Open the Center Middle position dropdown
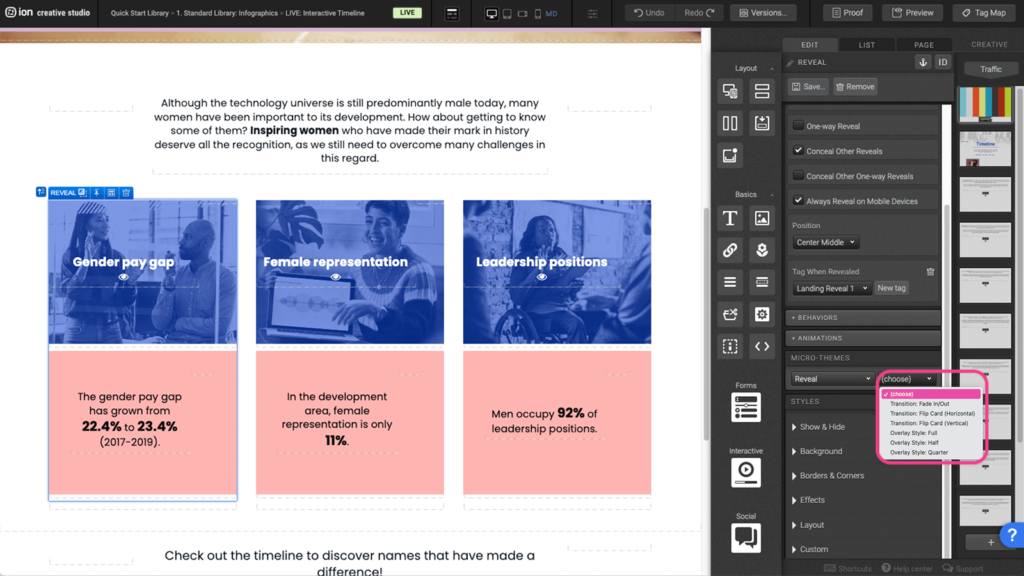1024x576 pixels. [825, 242]
